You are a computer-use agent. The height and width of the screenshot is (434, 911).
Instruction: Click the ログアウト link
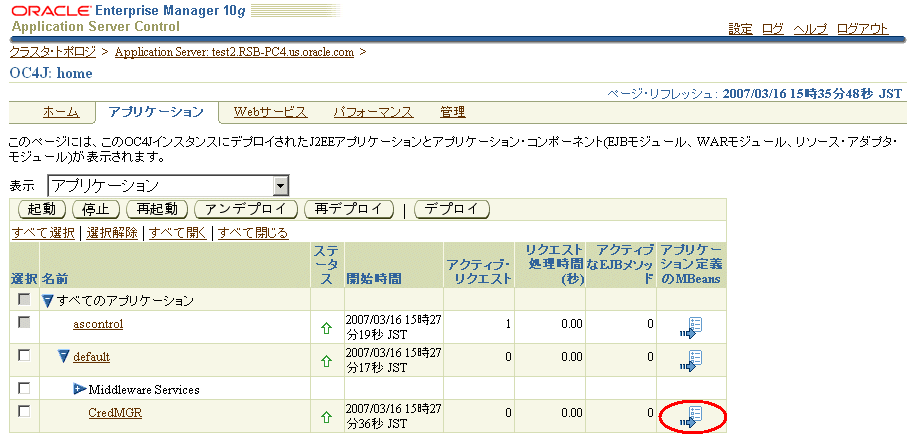(x=863, y=29)
